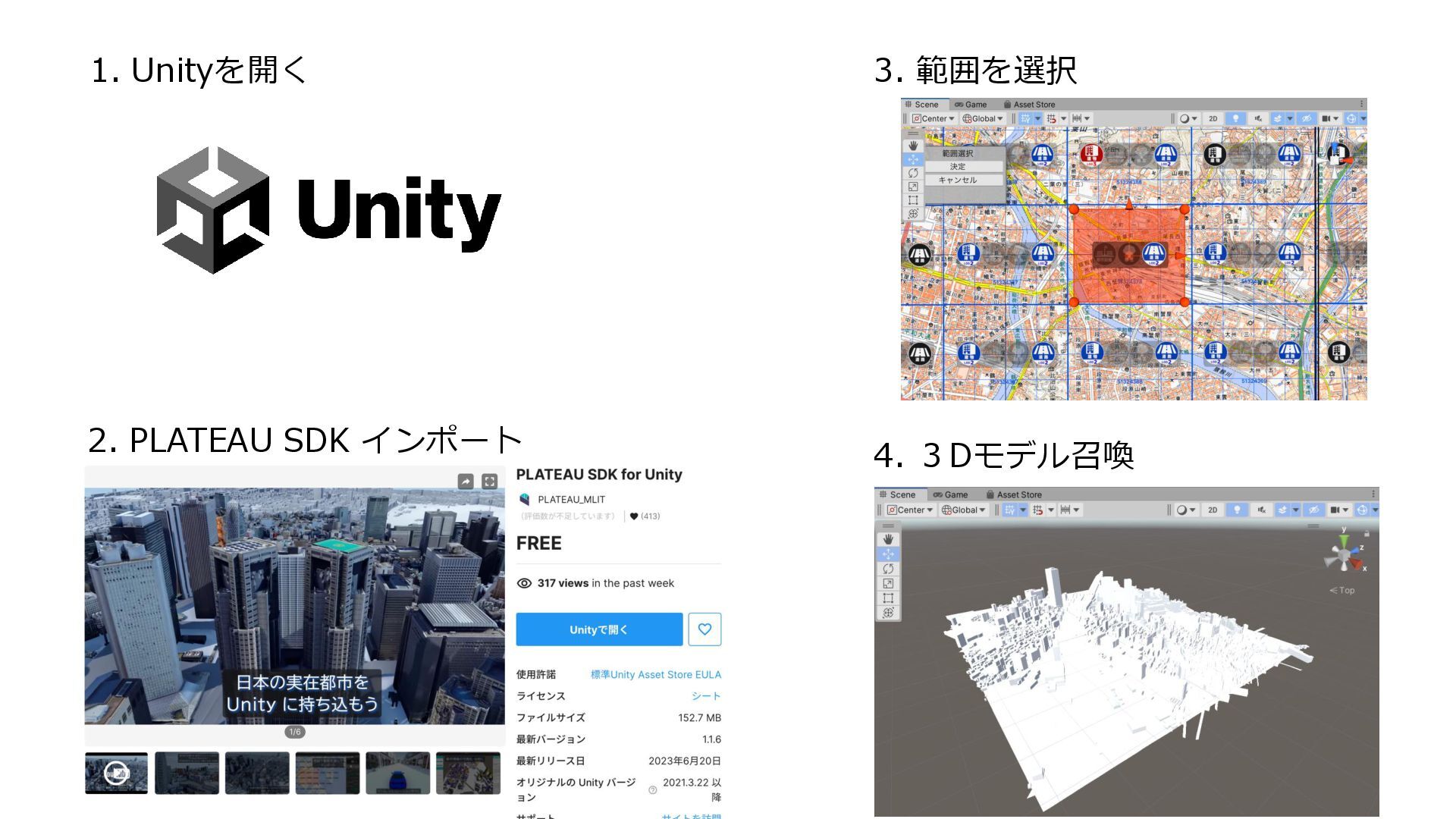Click the orientation gizmo in the 3D model Scene view
The width and height of the screenshot is (1456, 819).
(x=1345, y=556)
